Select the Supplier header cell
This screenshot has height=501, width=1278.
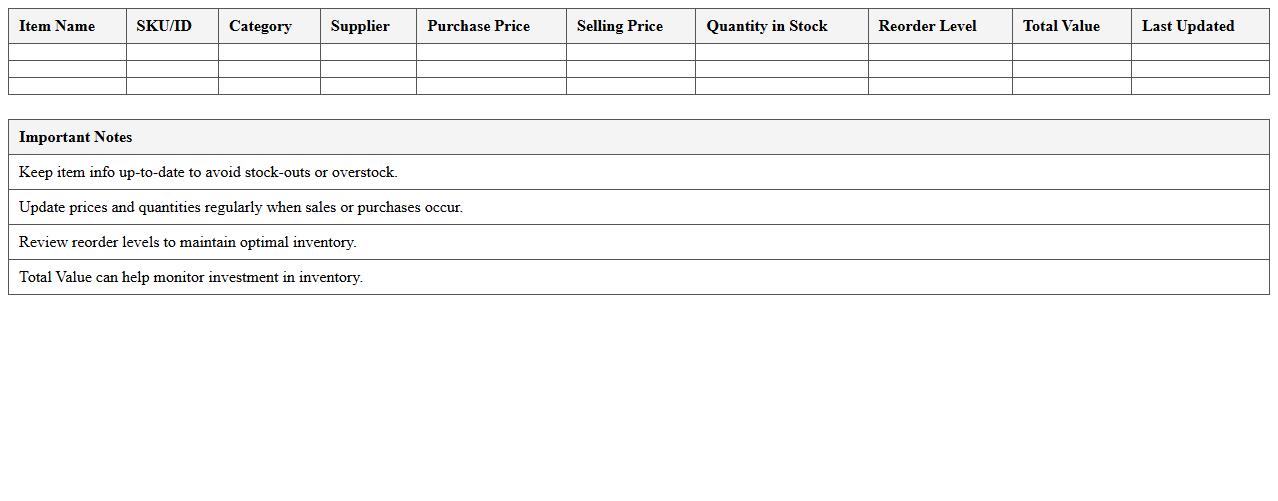point(360,26)
